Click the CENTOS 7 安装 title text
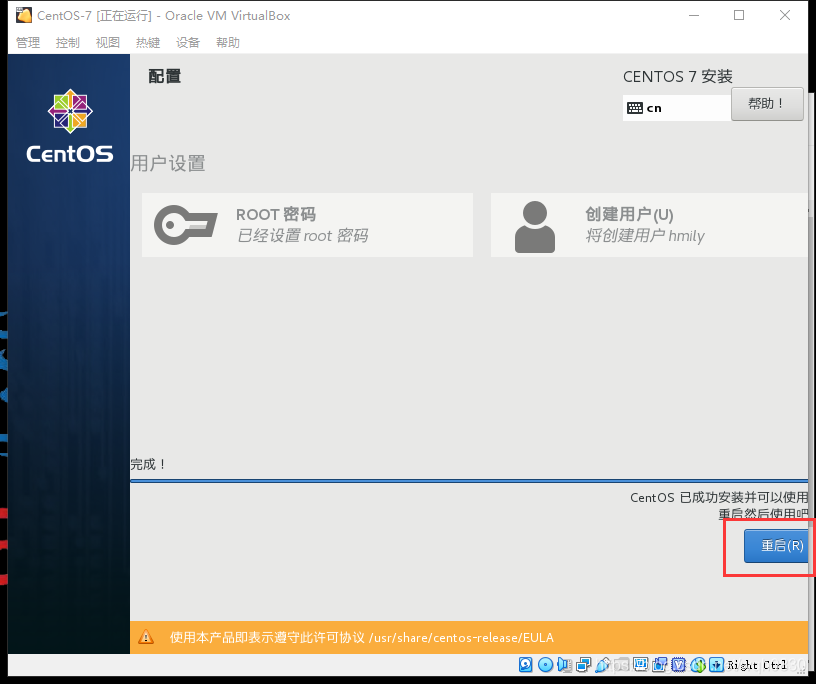 click(678, 77)
